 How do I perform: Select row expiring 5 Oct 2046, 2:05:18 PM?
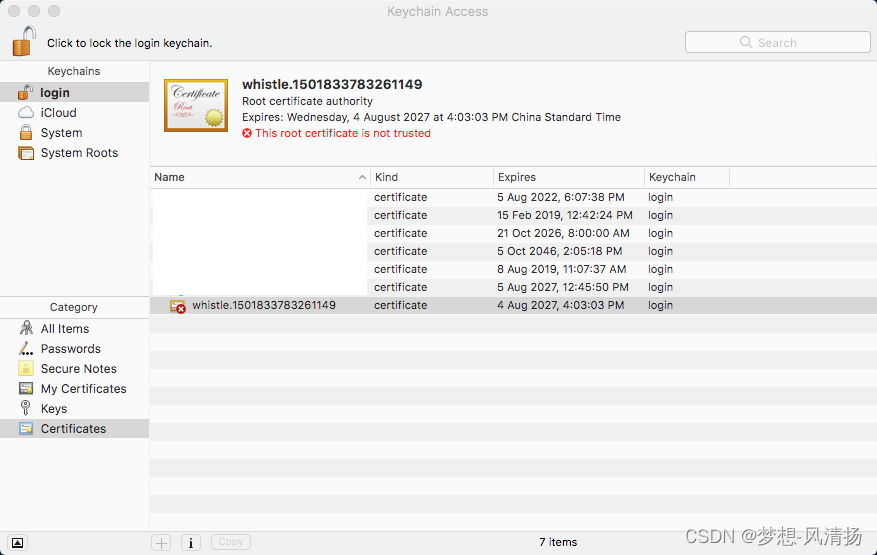point(513,251)
